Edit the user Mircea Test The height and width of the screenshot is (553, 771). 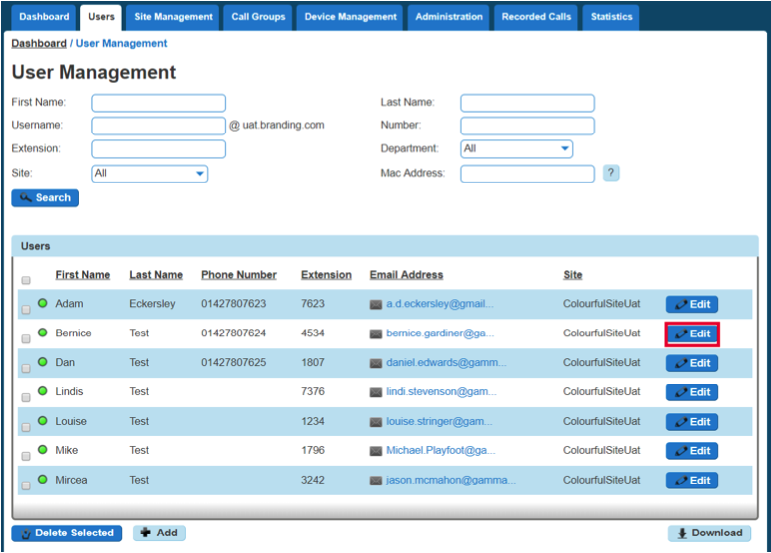(692, 481)
